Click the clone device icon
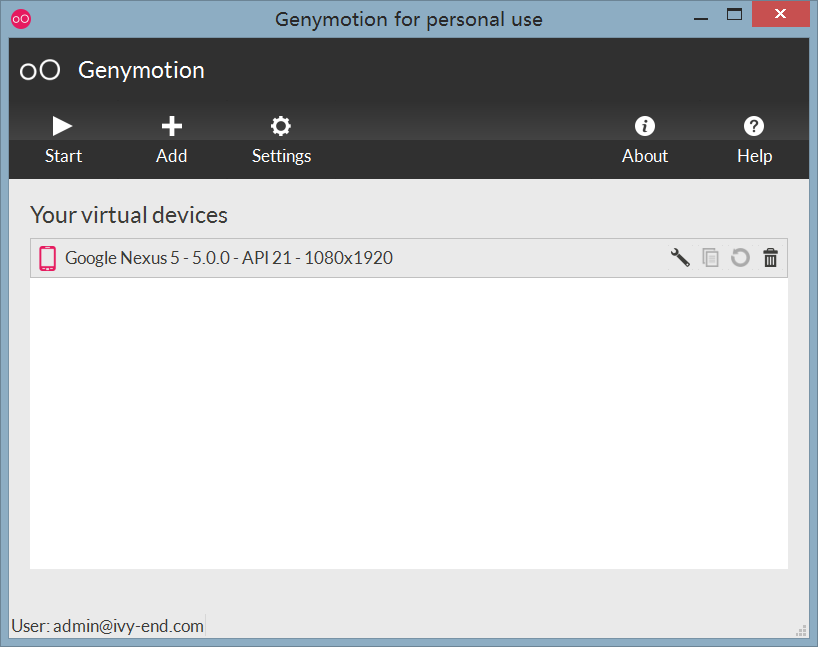 point(710,258)
